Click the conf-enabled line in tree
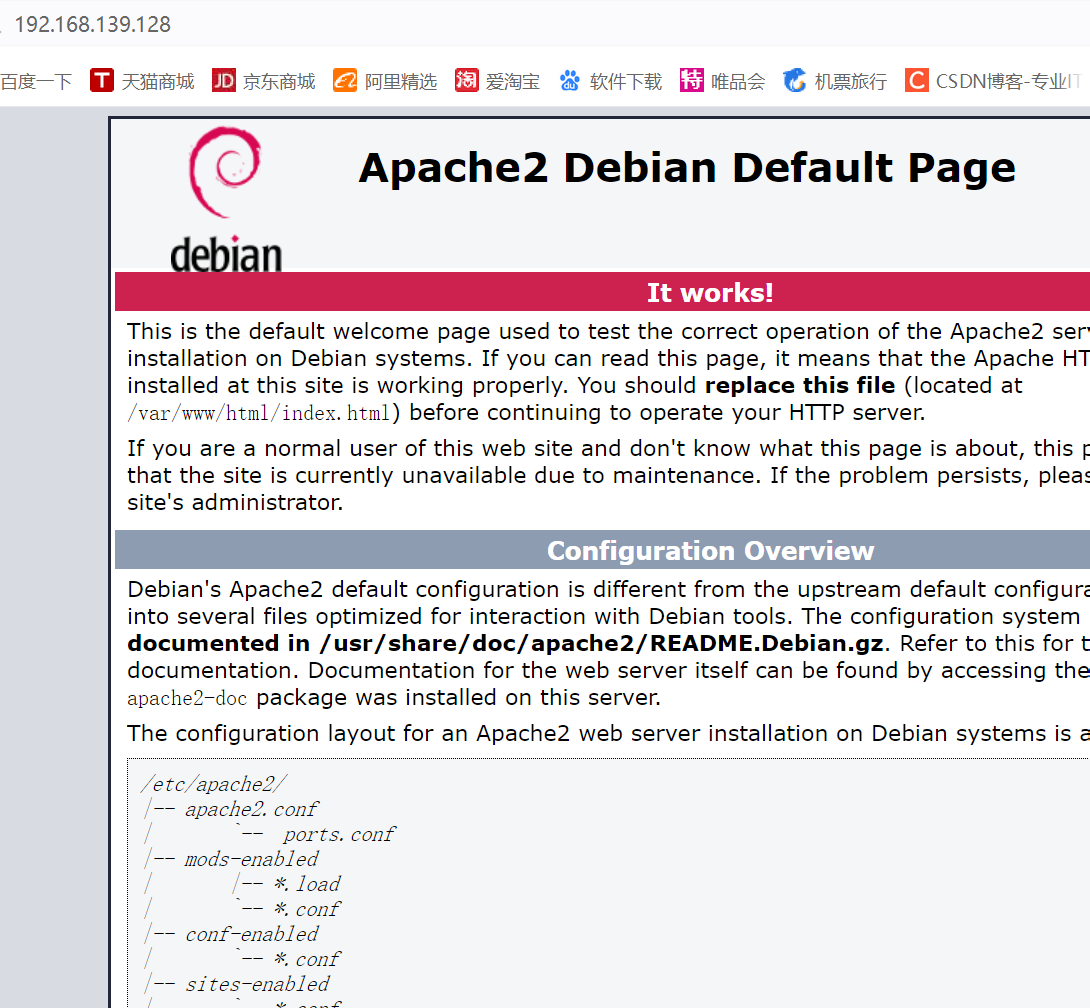The height and width of the screenshot is (1008, 1090). click(x=251, y=934)
